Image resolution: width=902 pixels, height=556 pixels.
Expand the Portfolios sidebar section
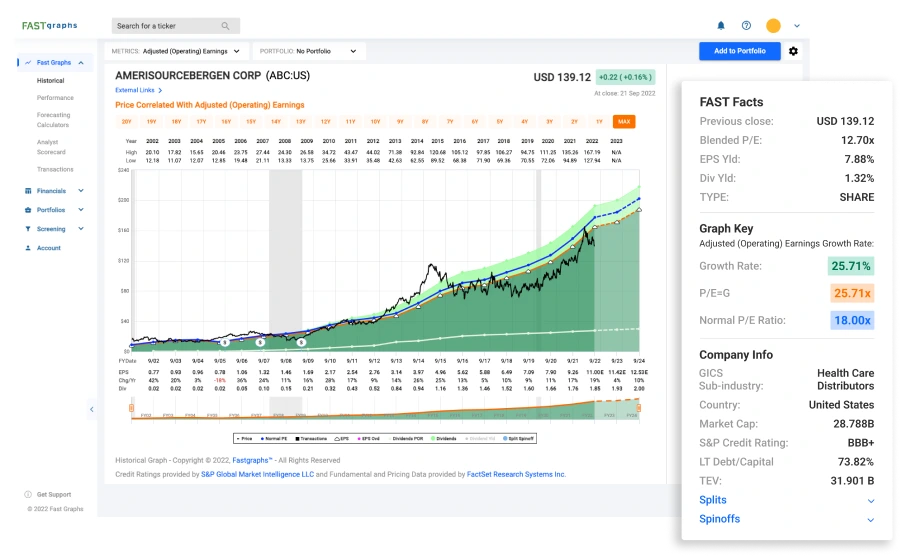pyautogui.click(x=81, y=210)
